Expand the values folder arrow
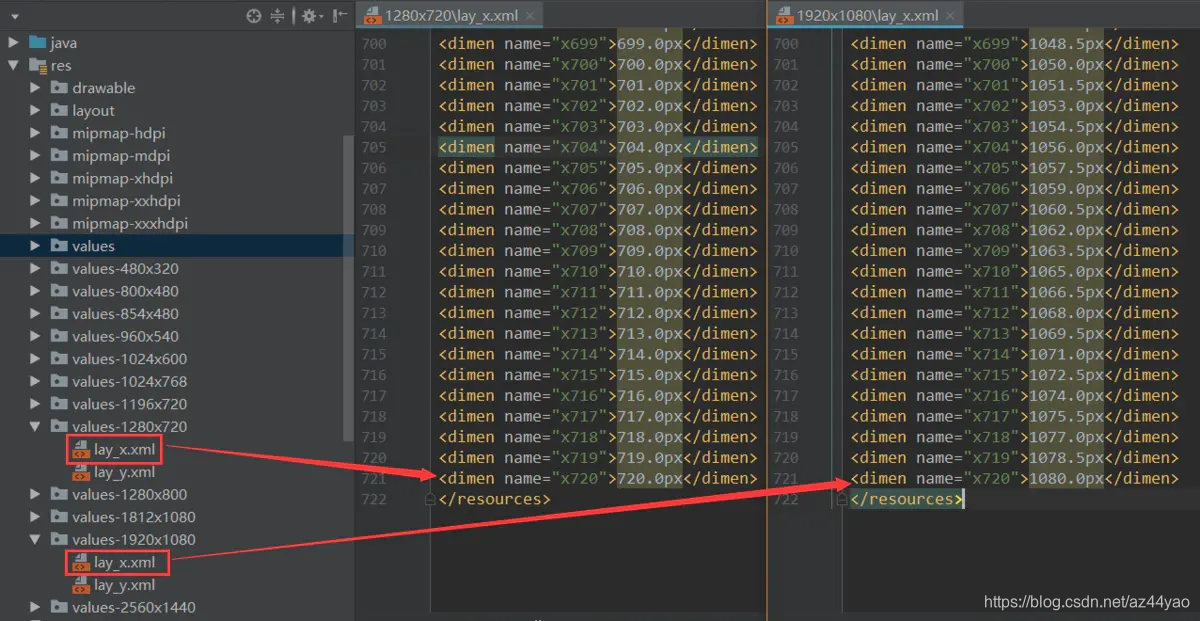Screen dimensions: 1200x621 [x=36, y=246]
